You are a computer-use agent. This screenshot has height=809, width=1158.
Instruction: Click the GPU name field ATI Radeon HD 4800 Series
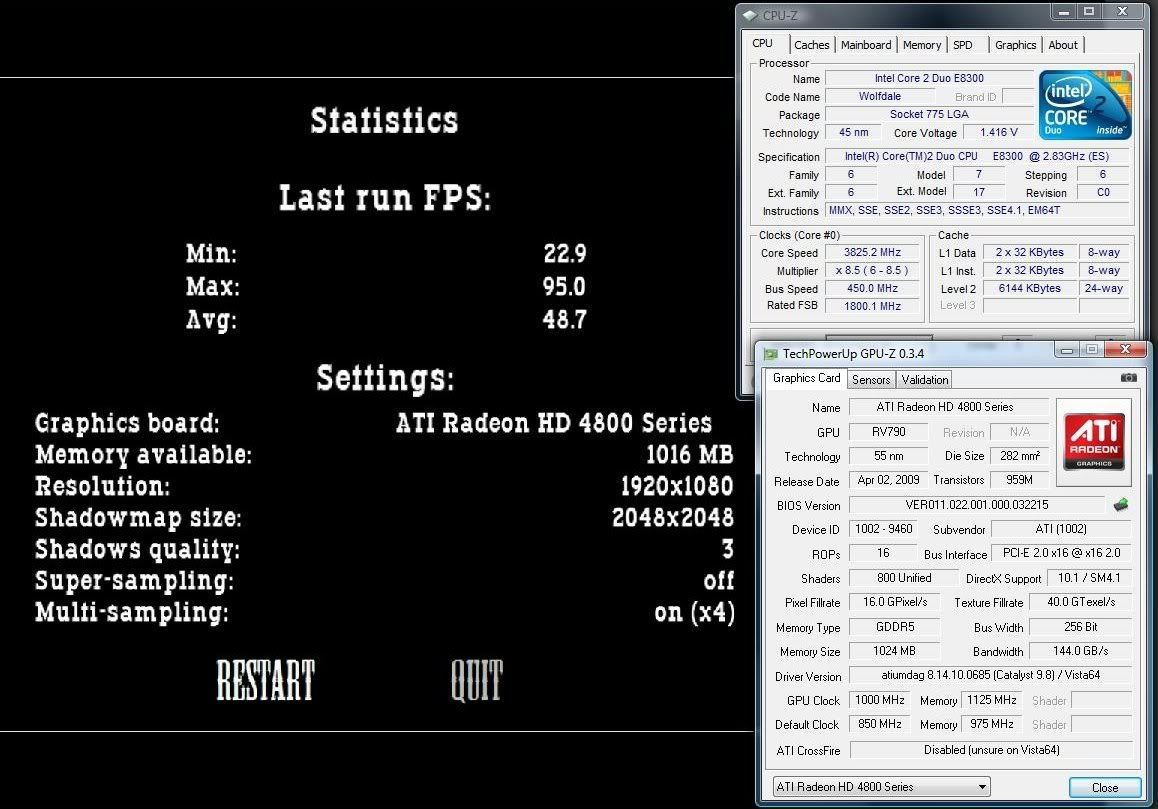pyautogui.click(x=949, y=407)
